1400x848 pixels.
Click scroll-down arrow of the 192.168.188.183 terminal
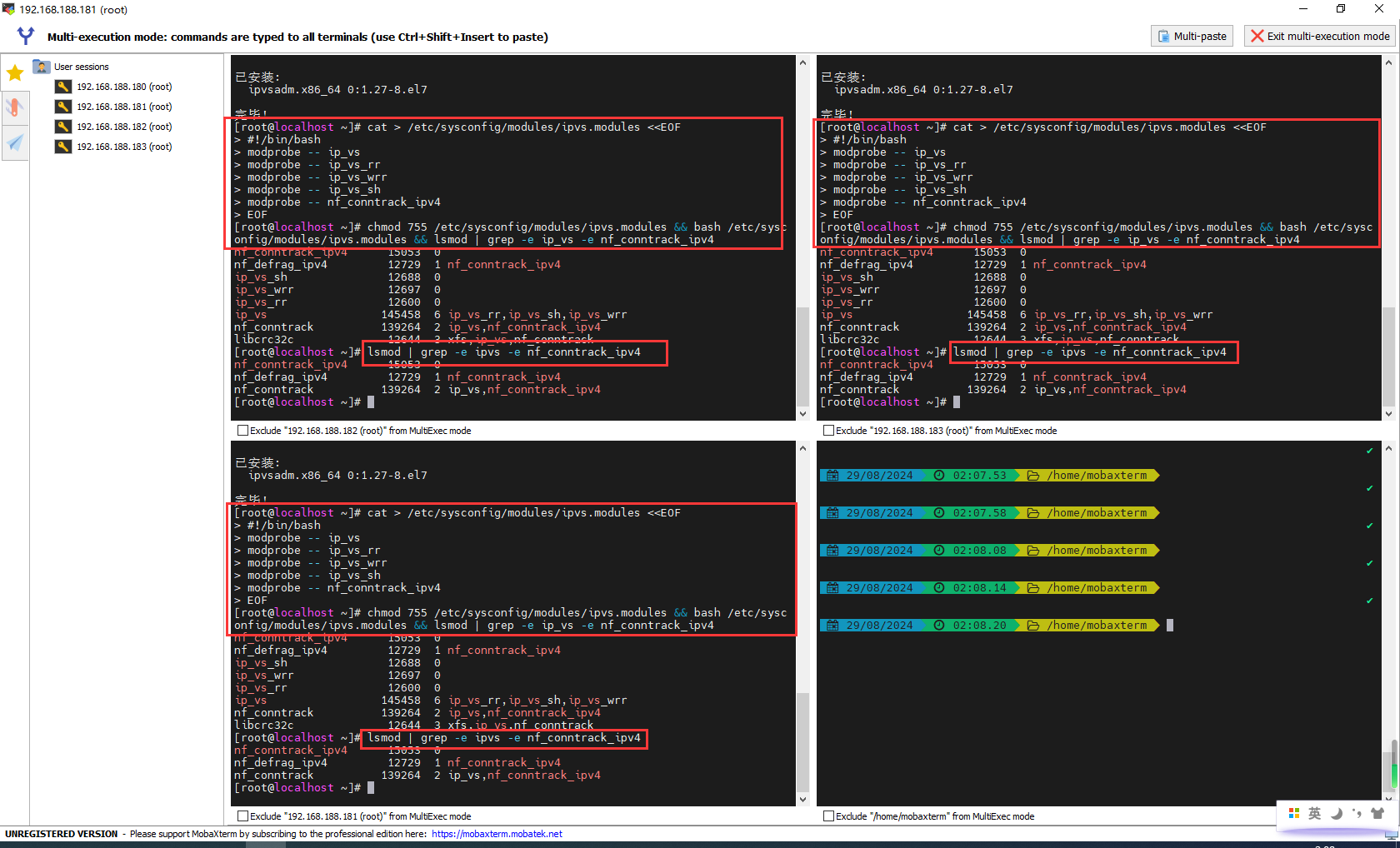1388,413
